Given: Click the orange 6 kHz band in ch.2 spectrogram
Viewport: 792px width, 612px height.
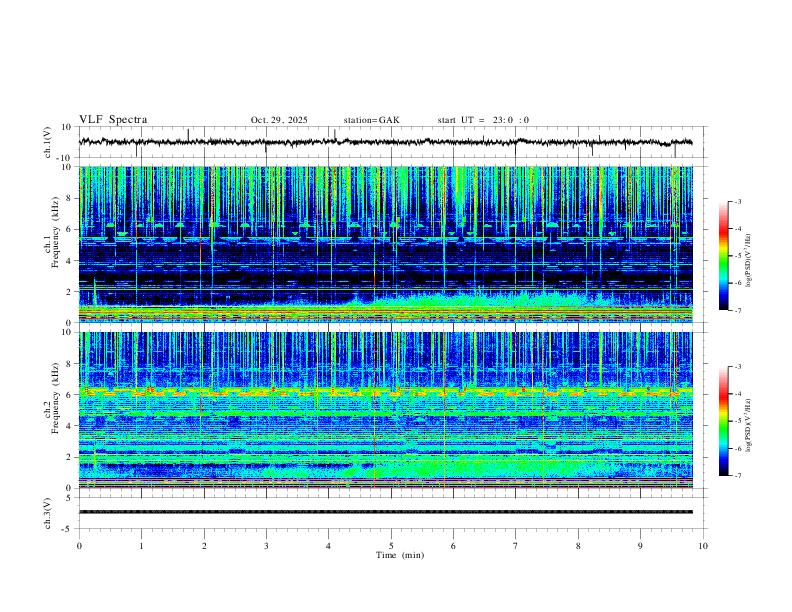Looking at the screenshot, I should pos(385,392).
